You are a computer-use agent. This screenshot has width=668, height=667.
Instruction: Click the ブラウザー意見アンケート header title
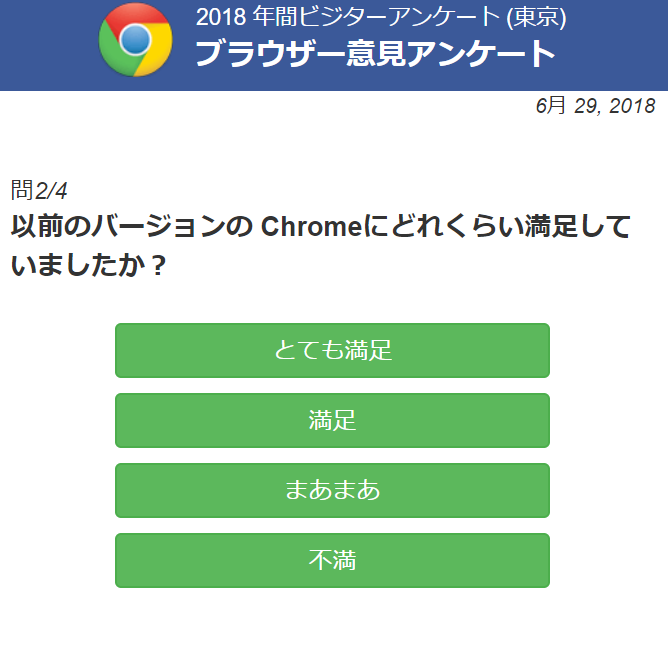(x=375, y=54)
